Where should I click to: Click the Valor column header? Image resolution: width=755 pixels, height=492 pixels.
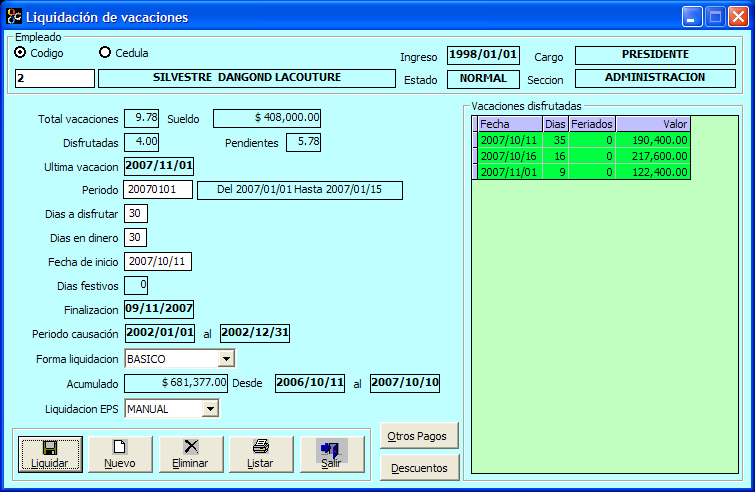653,124
